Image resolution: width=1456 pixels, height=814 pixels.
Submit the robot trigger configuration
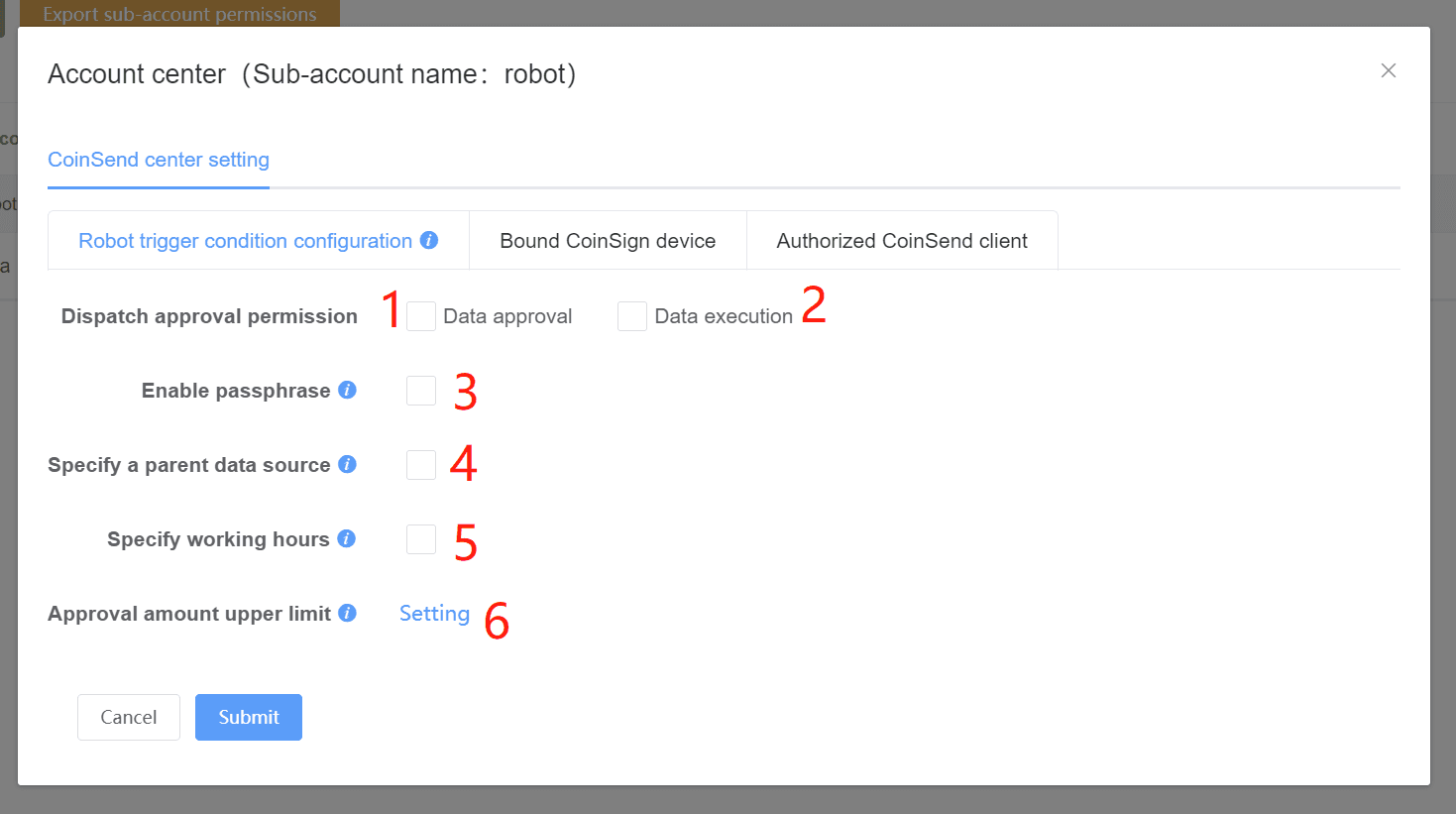(x=248, y=717)
